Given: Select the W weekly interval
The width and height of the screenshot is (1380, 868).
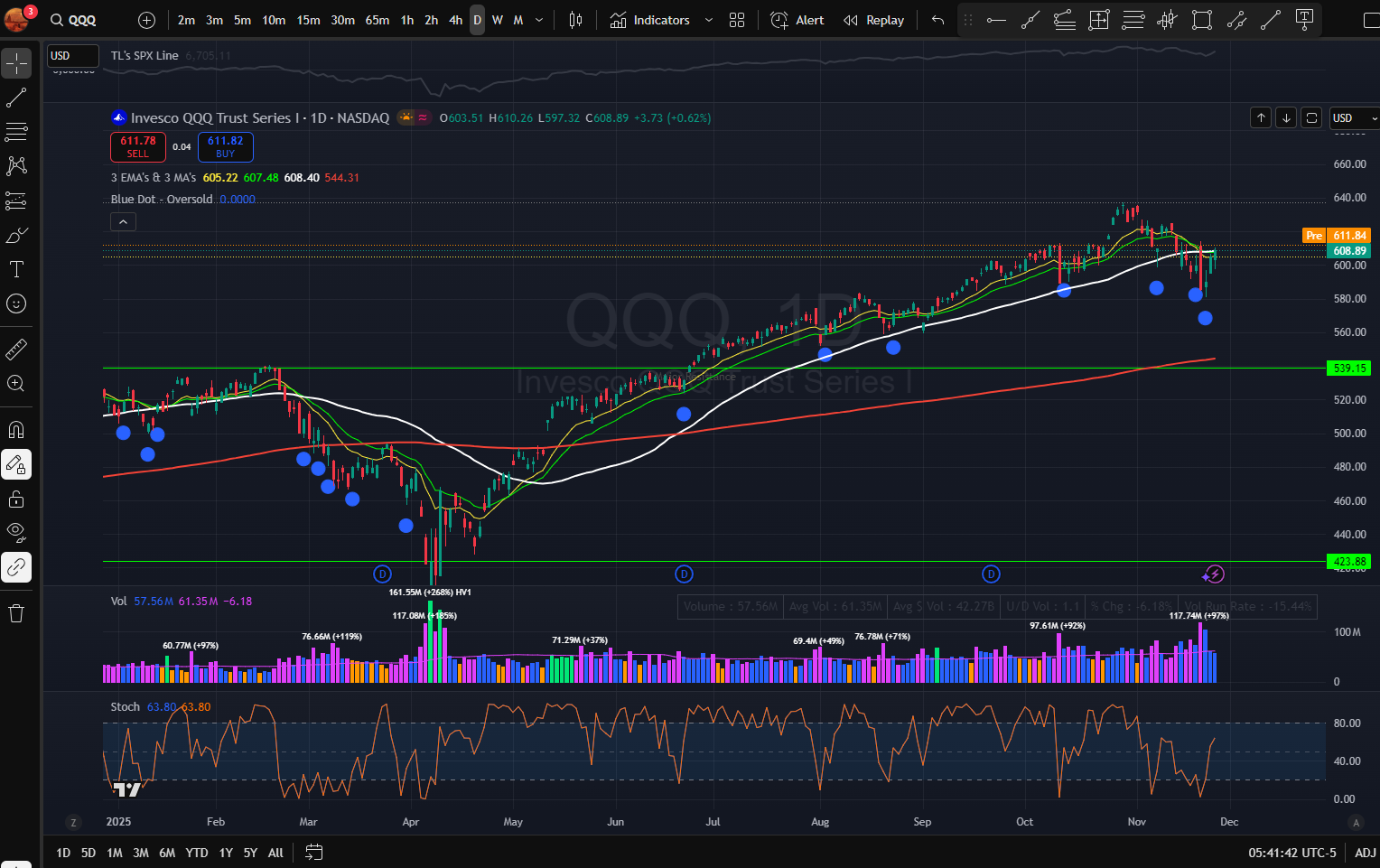Looking at the screenshot, I should (498, 20).
